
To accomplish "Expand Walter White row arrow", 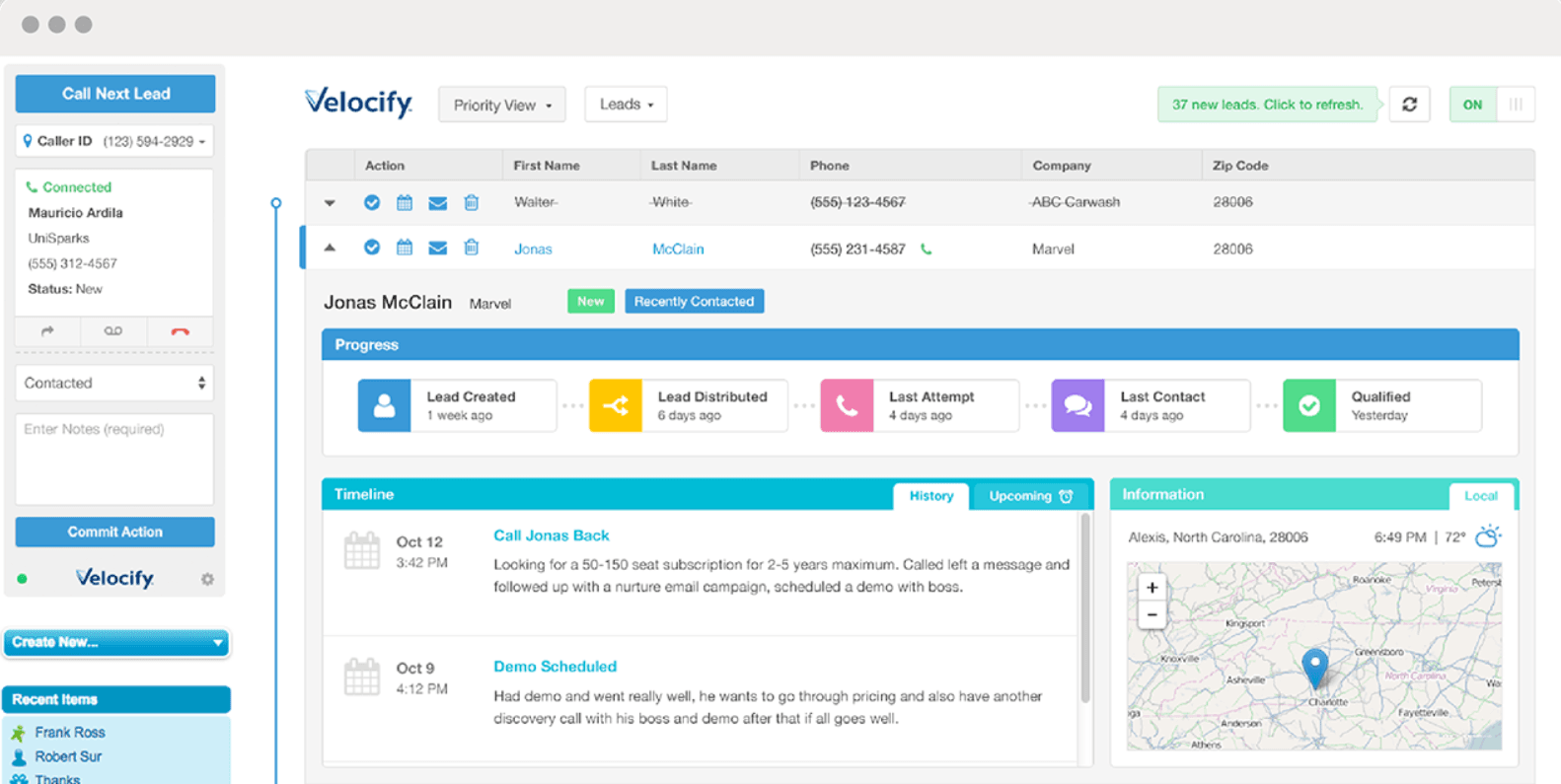I will 330,203.
